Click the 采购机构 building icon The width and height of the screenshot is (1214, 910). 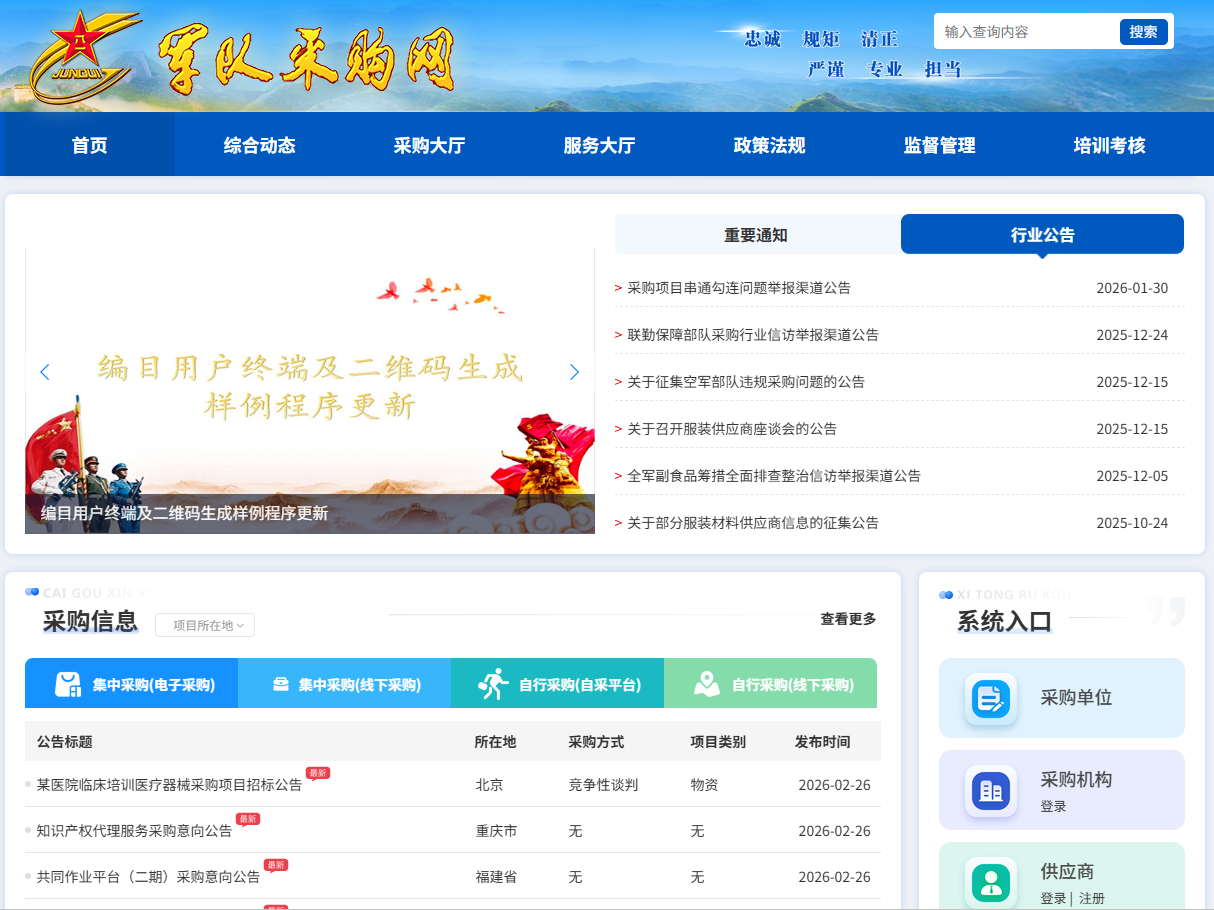[x=990, y=790]
